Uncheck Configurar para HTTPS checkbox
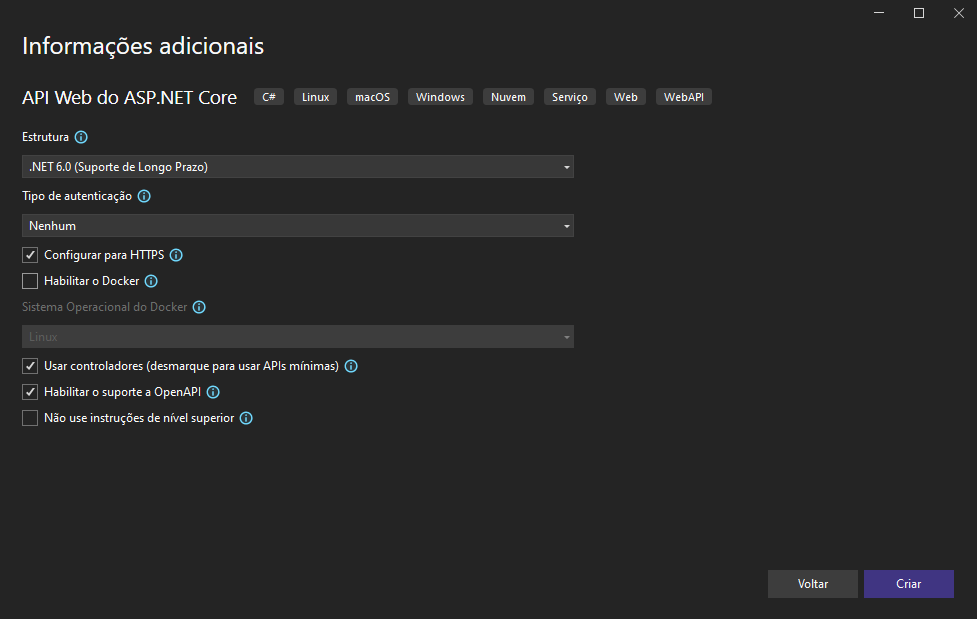This screenshot has height=619, width=977. [30, 255]
